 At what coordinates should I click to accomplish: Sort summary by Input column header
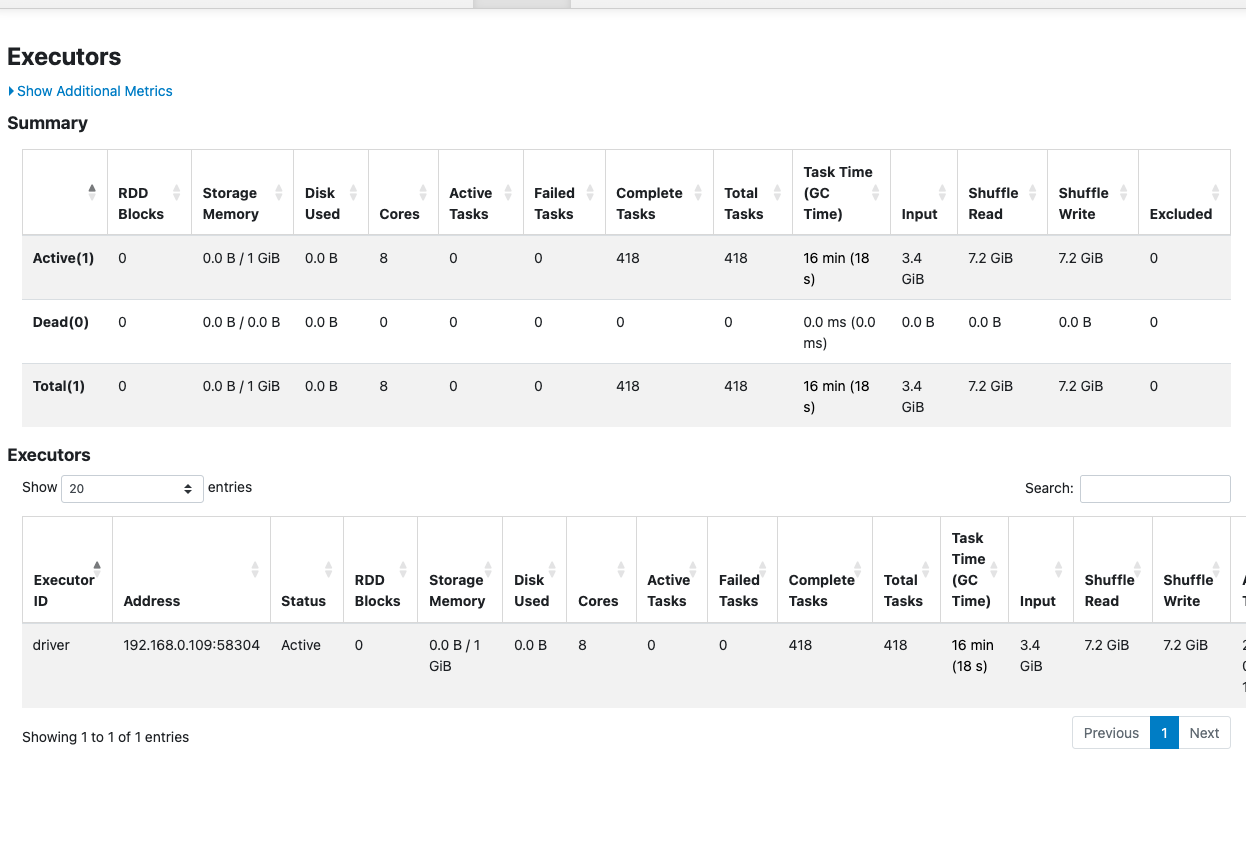[919, 213]
